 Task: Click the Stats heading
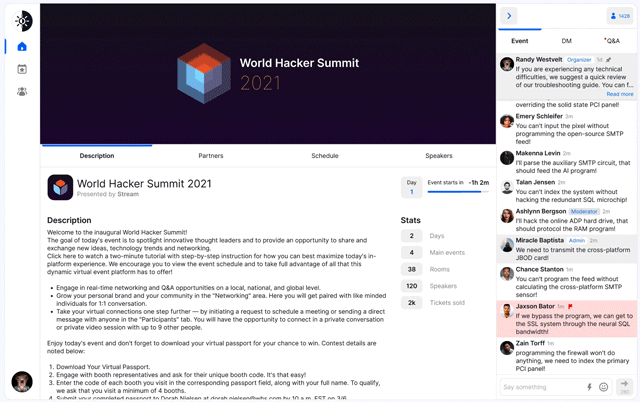(x=410, y=220)
